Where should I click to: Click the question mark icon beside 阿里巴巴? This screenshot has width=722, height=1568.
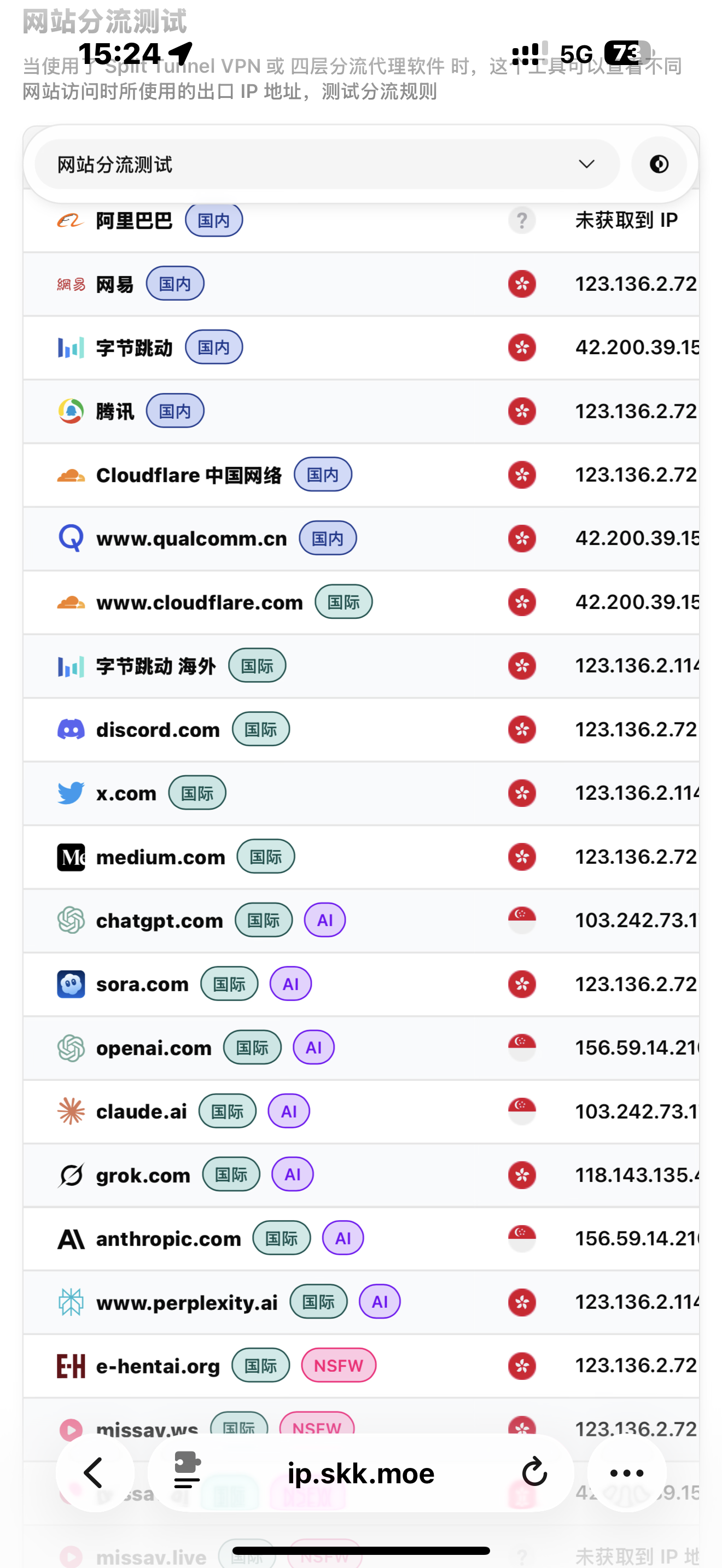click(522, 220)
